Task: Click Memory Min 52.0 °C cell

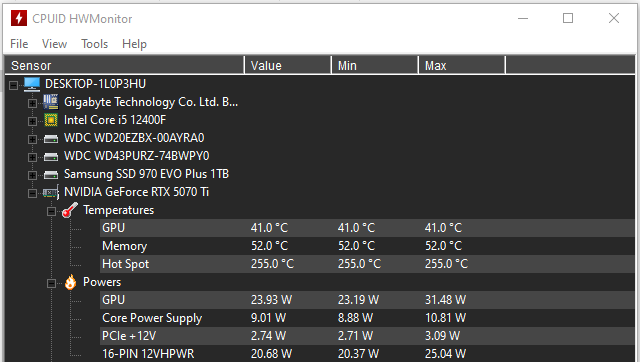Action: pos(356,246)
